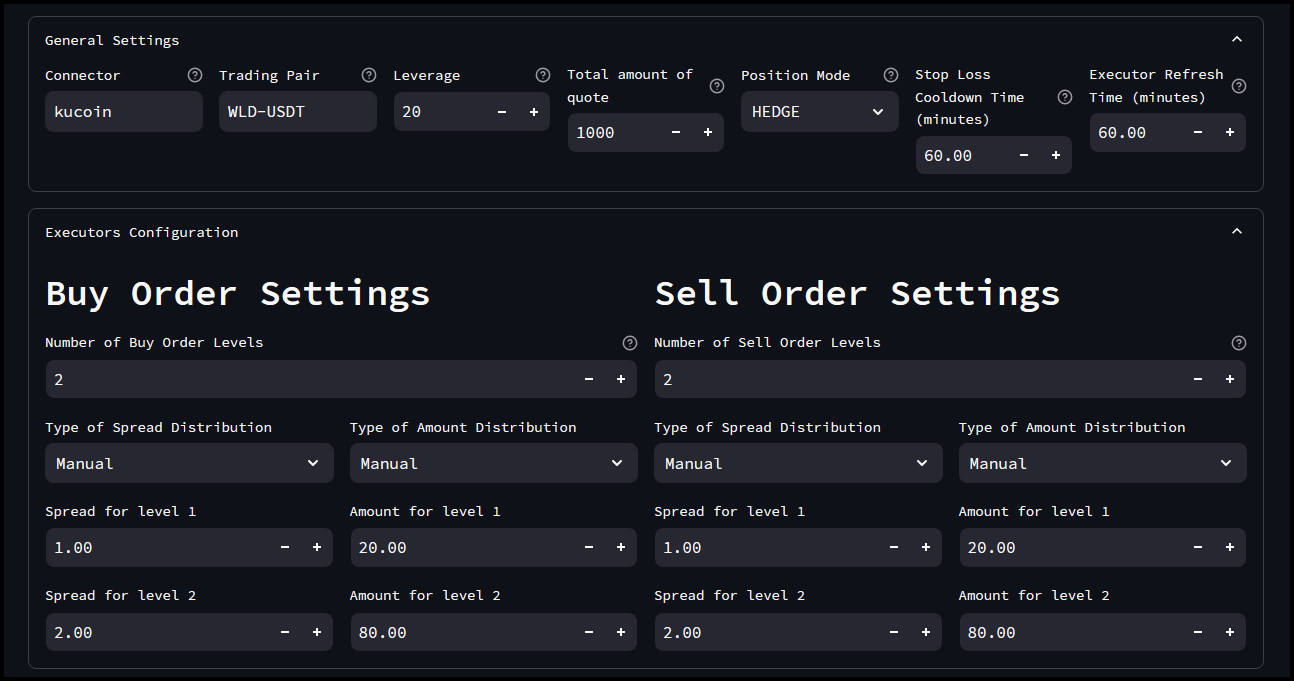Screen dimensions: 1294x681
Task: Click help icon for Total amount of quote
Action: click(716, 86)
